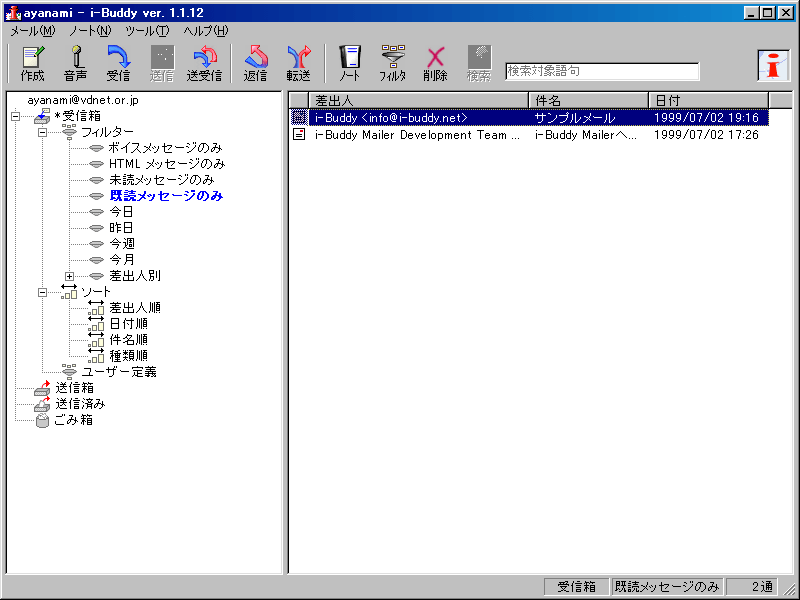800x600 pixels.
Task: Delete message with the 削除 icon
Action: [x=436, y=63]
